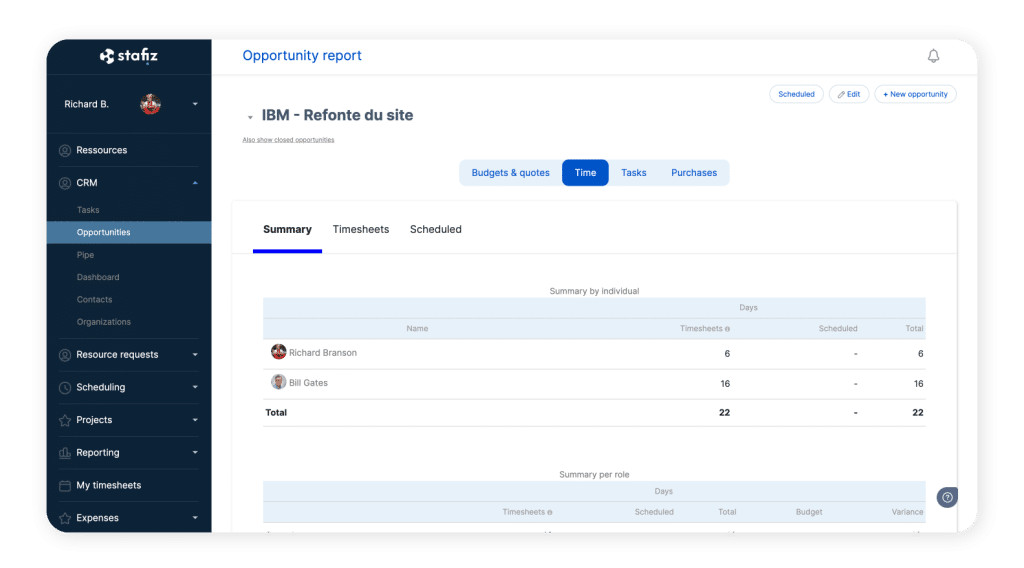Click Also show closed opportunities link
The height and width of the screenshot is (568, 1024).
(288, 140)
